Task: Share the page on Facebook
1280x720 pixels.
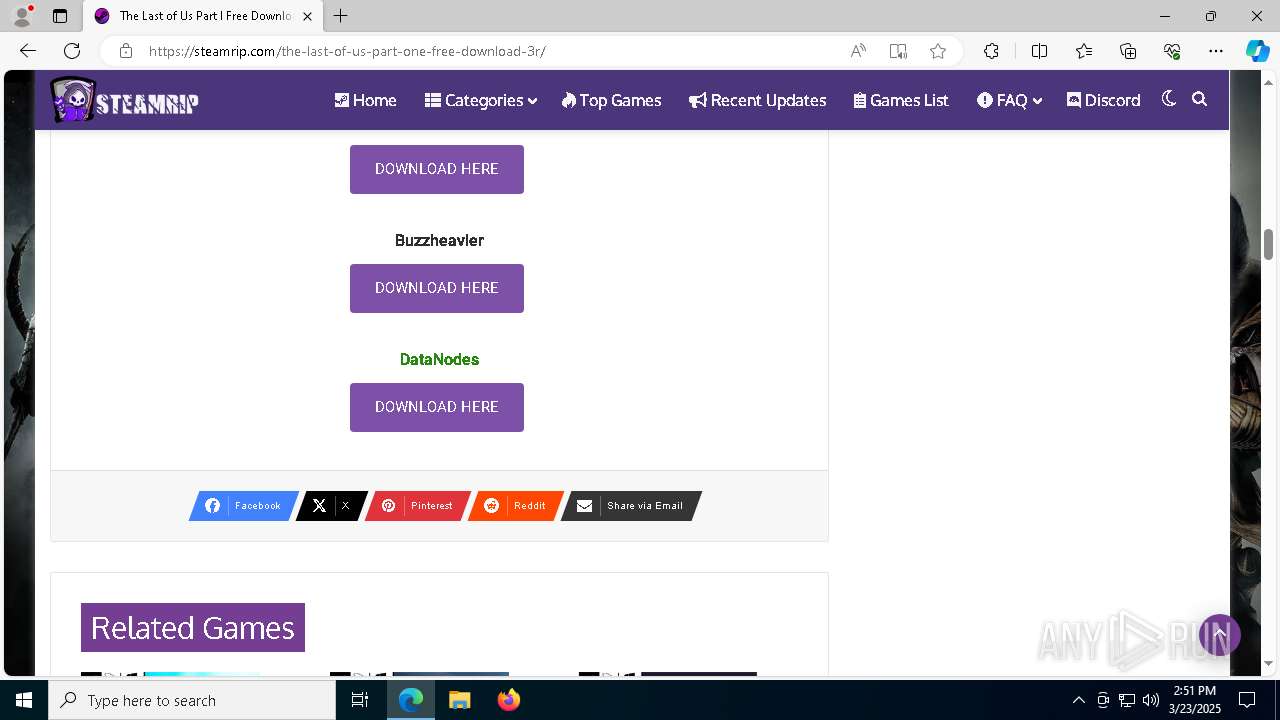Action: click(x=244, y=506)
